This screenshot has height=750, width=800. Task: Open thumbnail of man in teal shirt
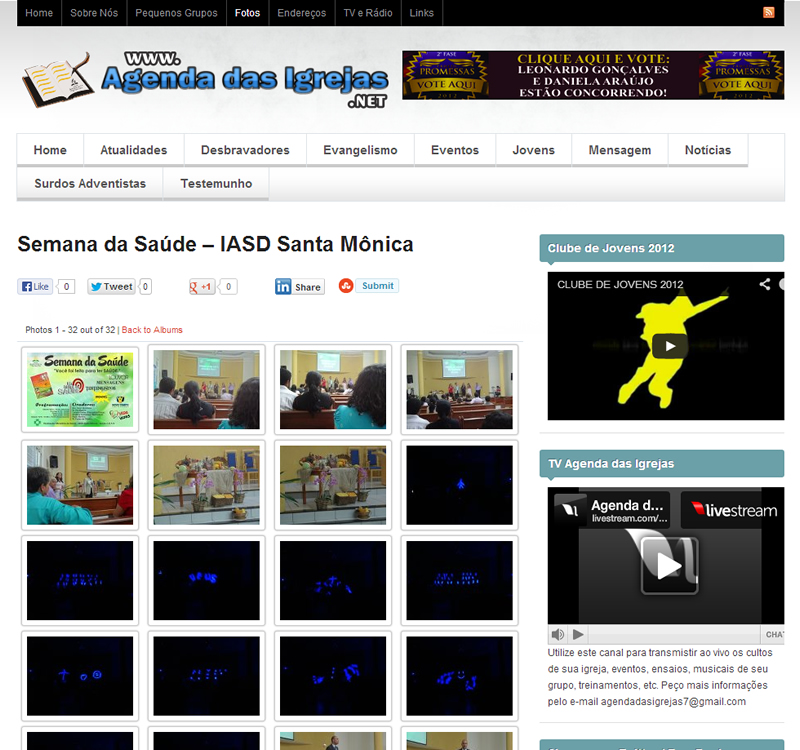point(80,485)
